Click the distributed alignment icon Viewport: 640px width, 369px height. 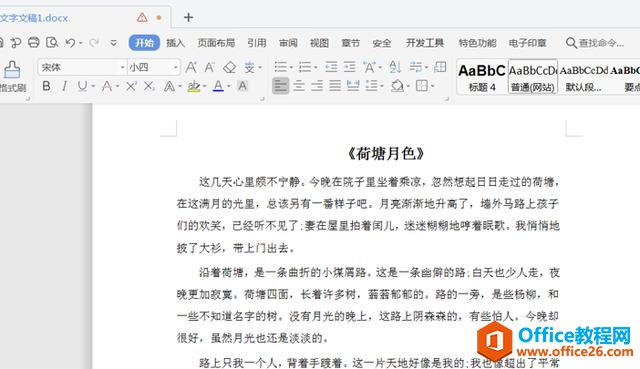point(353,86)
